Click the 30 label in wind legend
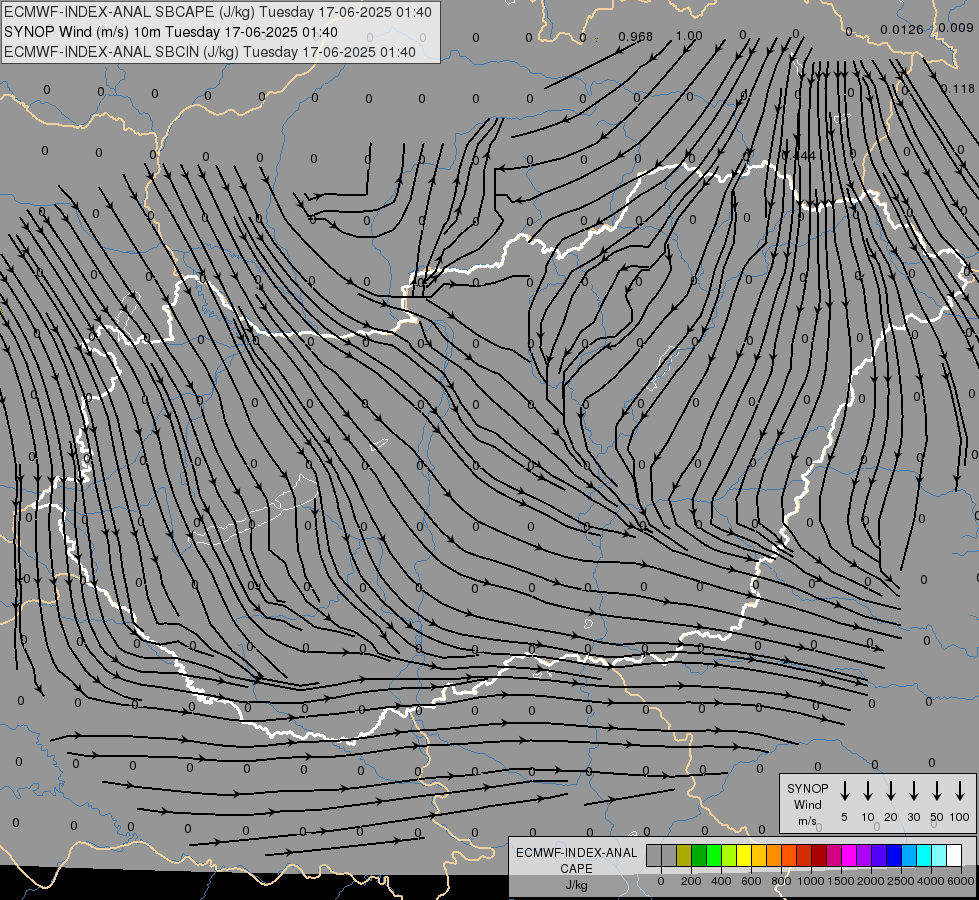This screenshot has height=900, width=979. pyautogui.click(x=913, y=817)
